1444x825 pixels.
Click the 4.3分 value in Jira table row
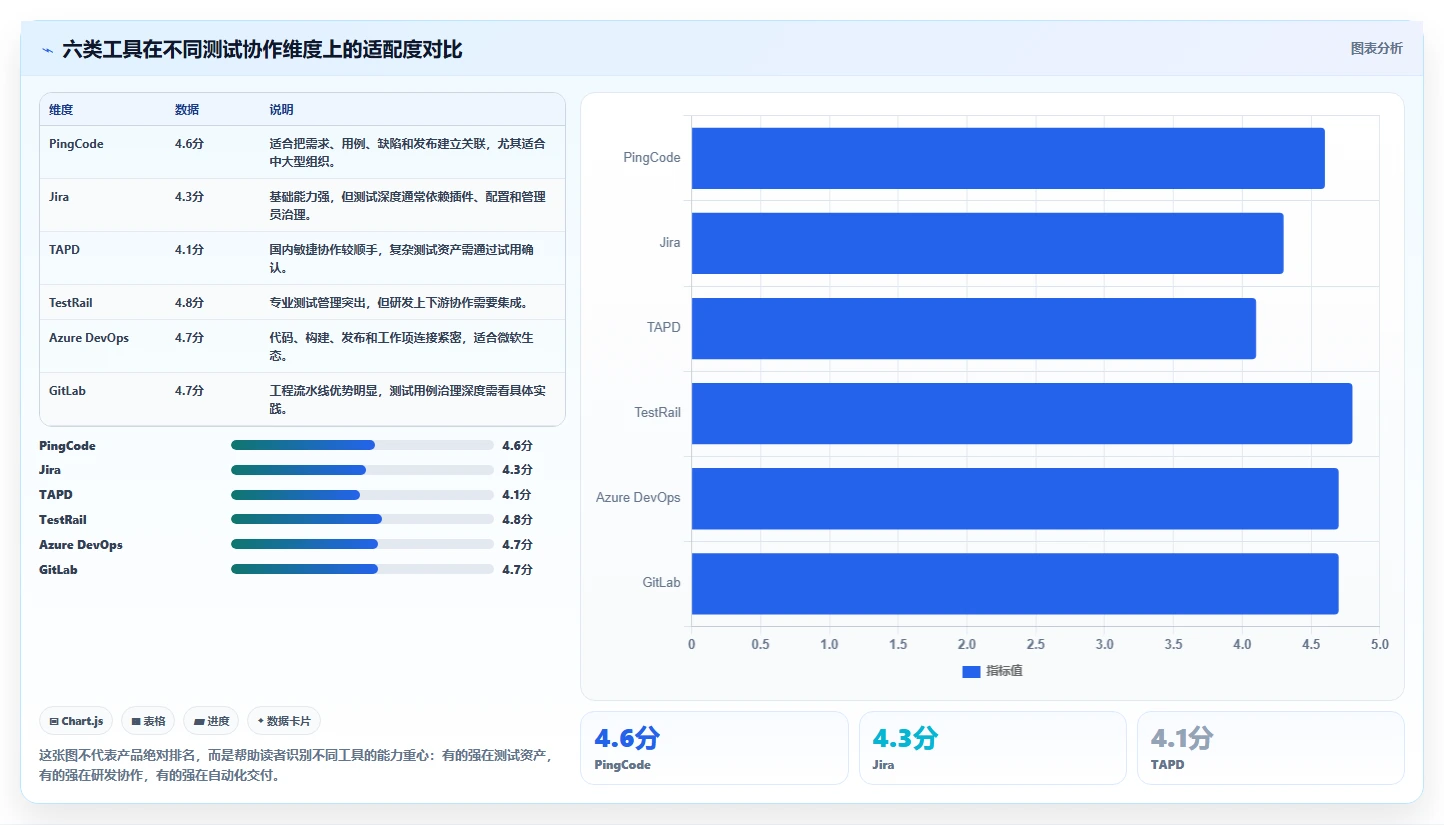[189, 197]
